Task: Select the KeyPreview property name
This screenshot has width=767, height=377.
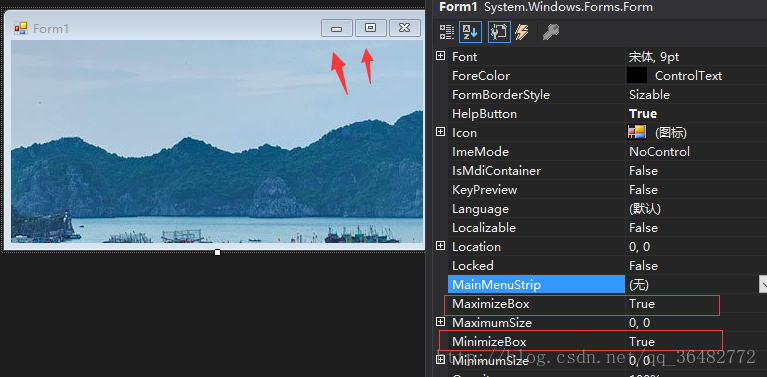Action: (485, 190)
